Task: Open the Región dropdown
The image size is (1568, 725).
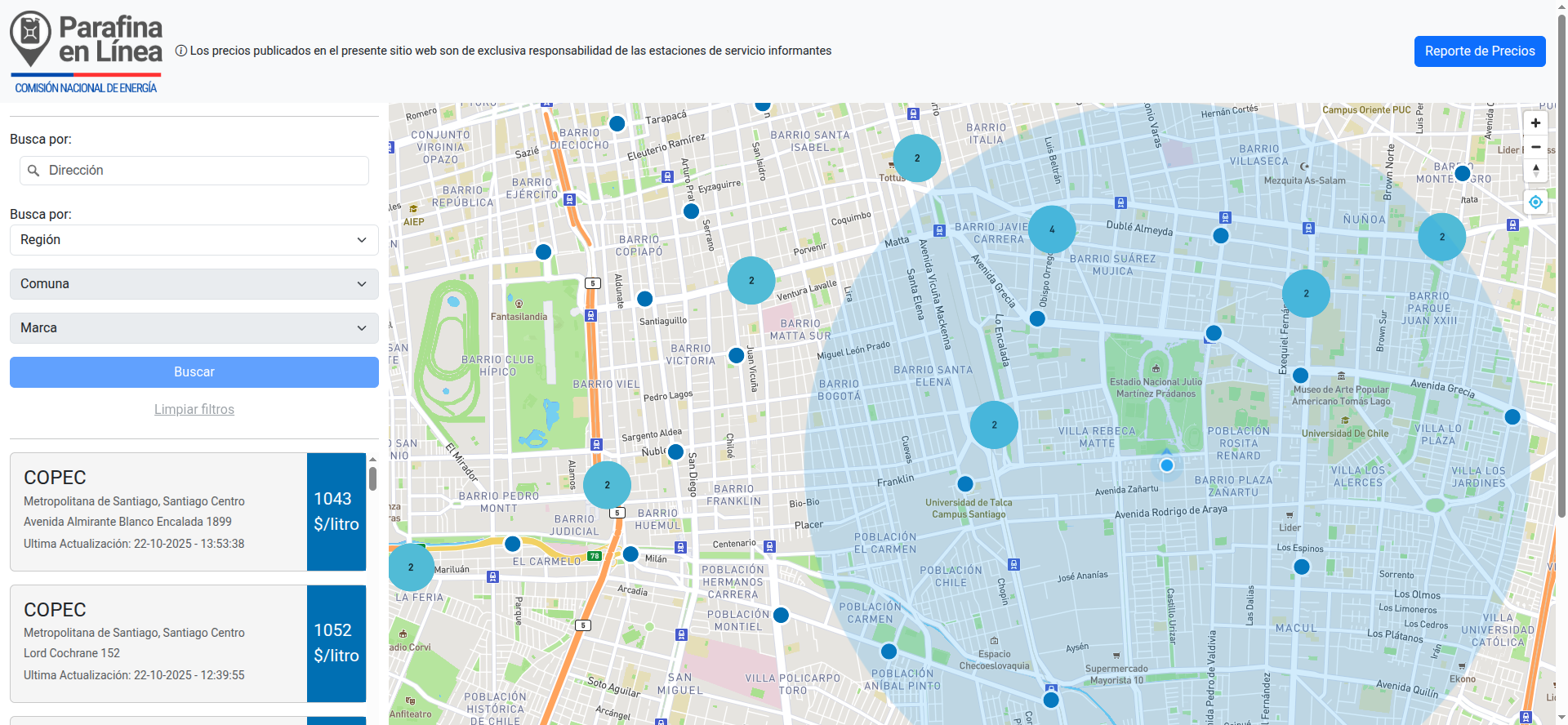Action: pyautogui.click(x=194, y=240)
